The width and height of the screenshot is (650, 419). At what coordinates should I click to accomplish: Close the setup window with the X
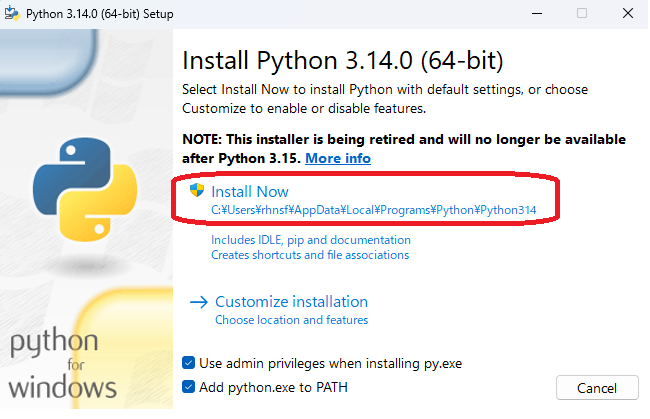[627, 13]
